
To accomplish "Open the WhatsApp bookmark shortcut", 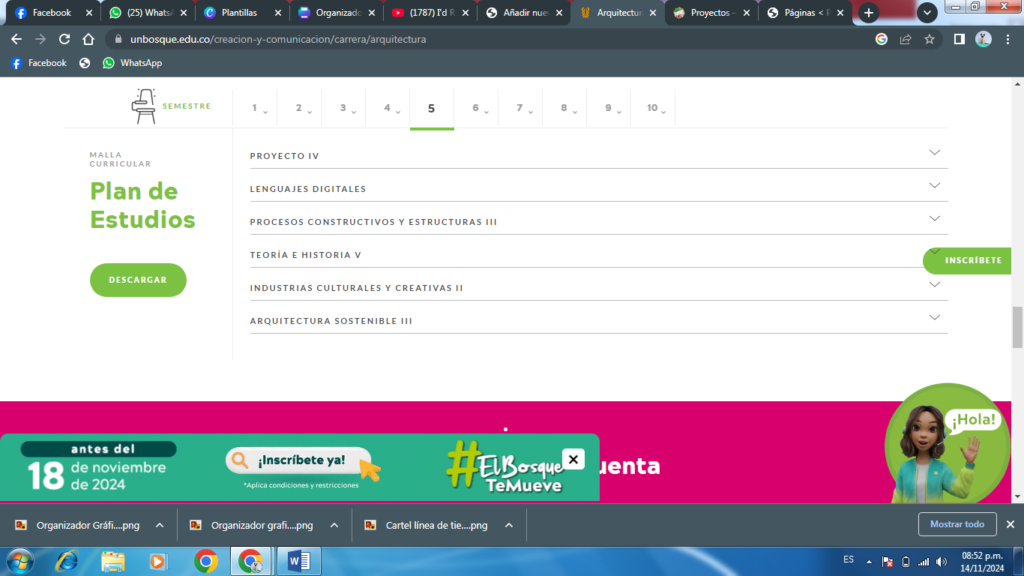I will (131, 63).
